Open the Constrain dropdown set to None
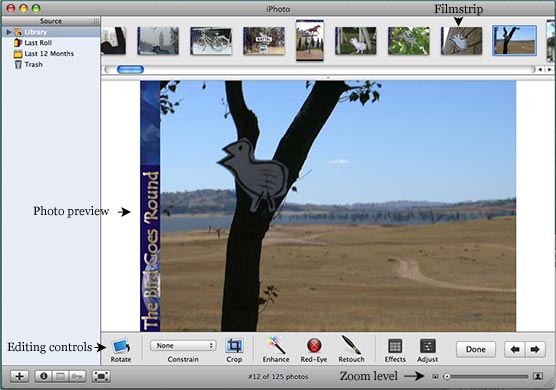This screenshot has width=556, height=390. 183,346
